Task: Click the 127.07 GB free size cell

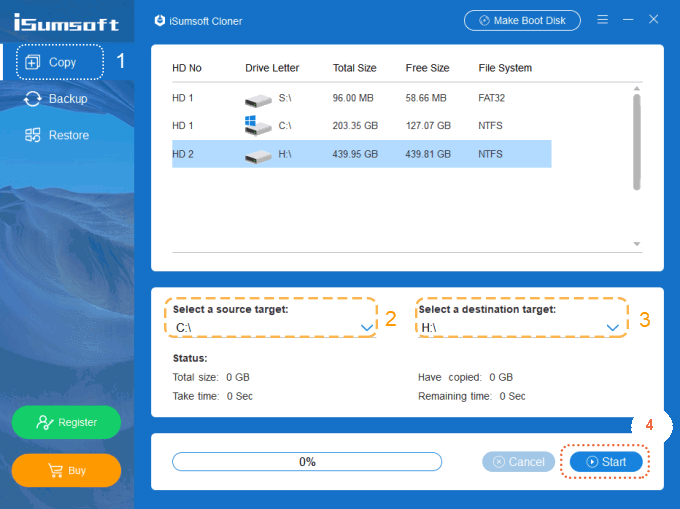Action: 428,126
